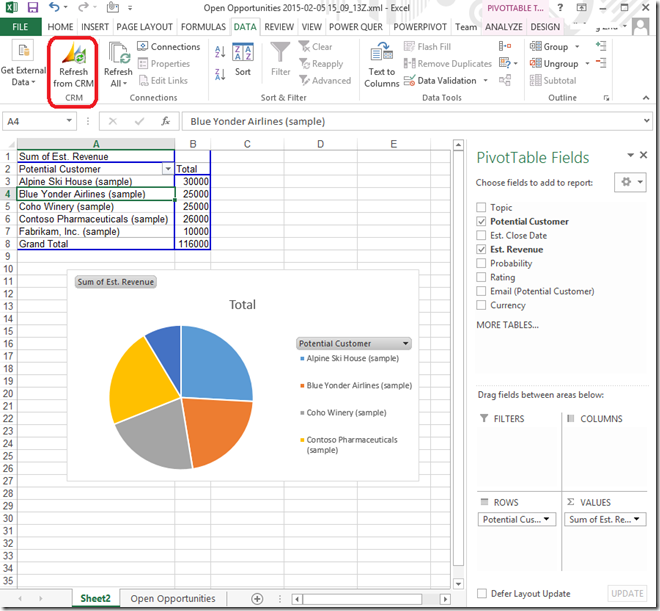Image resolution: width=660 pixels, height=611 pixels.
Task: Click the horizontal scrollbar right arrow
Action: [x=445, y=598]
